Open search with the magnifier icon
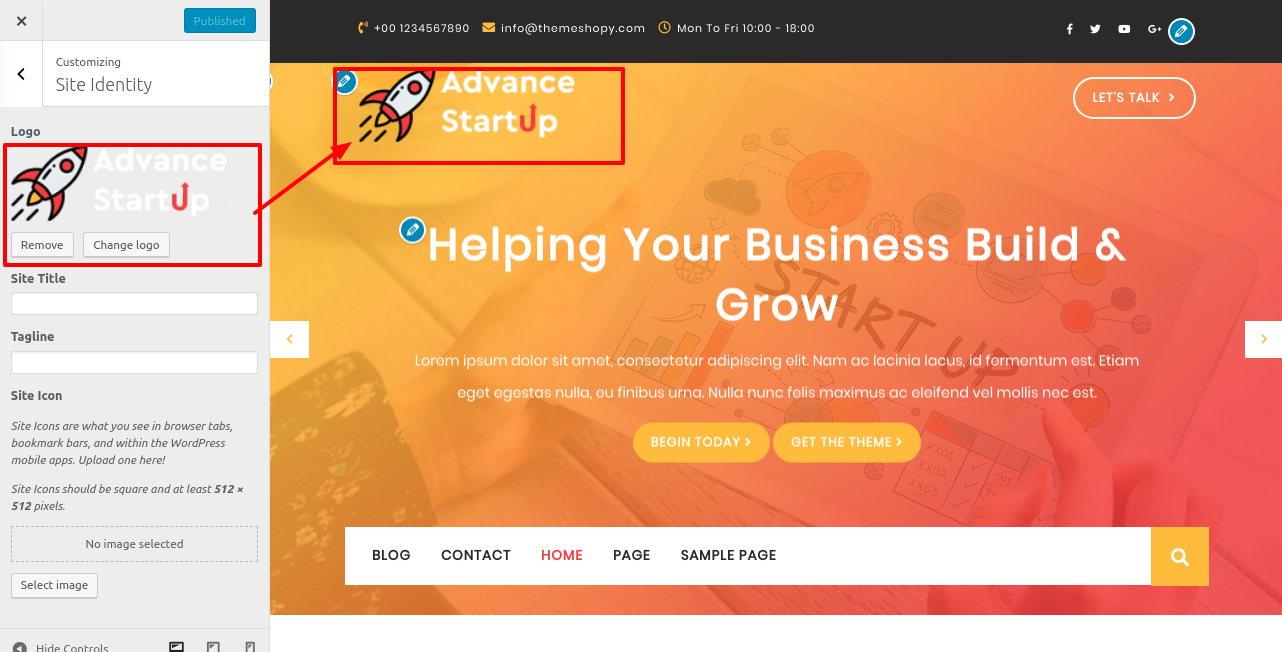The height and width of the screenshot is (652, 1282). click(1180, 556)
